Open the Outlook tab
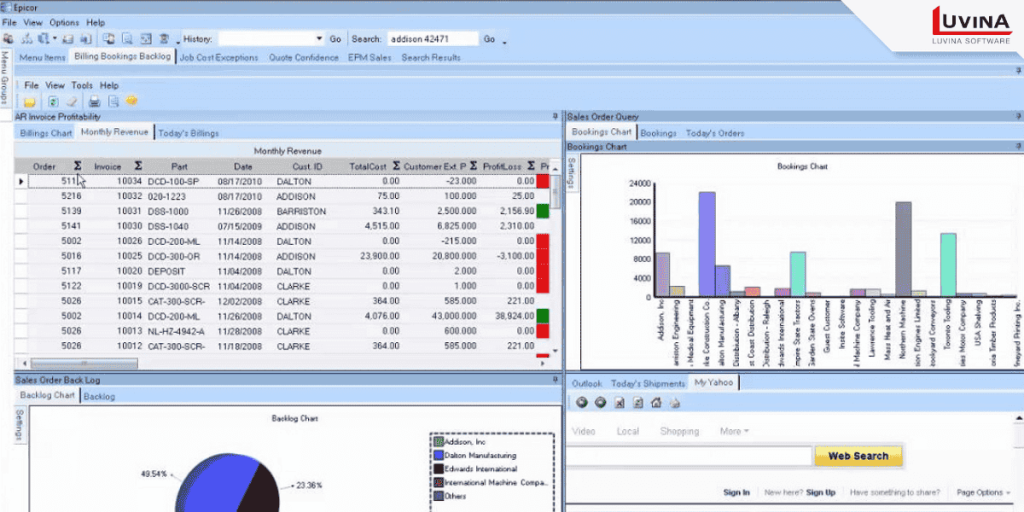 click(586, 383)
